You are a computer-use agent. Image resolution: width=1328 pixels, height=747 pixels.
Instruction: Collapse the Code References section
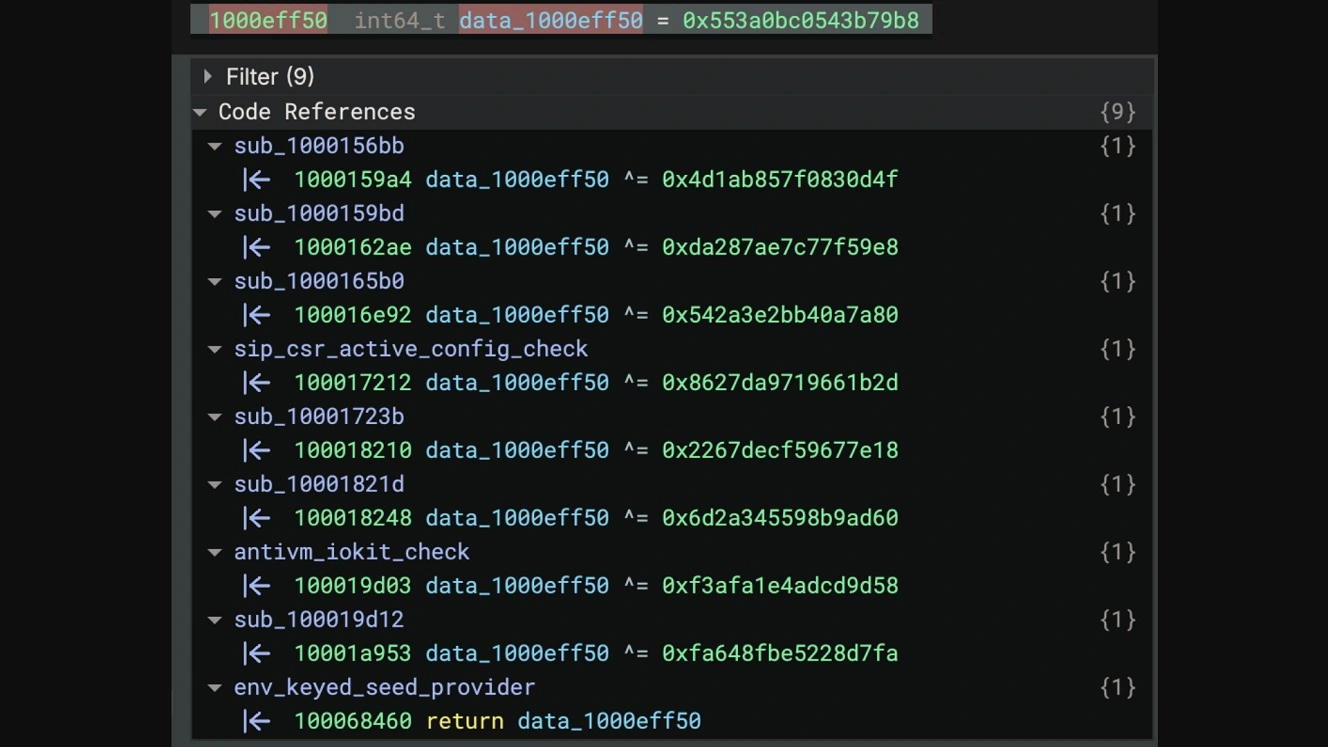pos(200,112)
